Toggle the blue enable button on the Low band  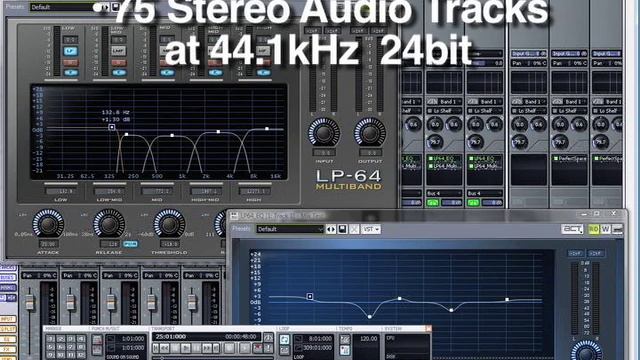tap(71, 73)
